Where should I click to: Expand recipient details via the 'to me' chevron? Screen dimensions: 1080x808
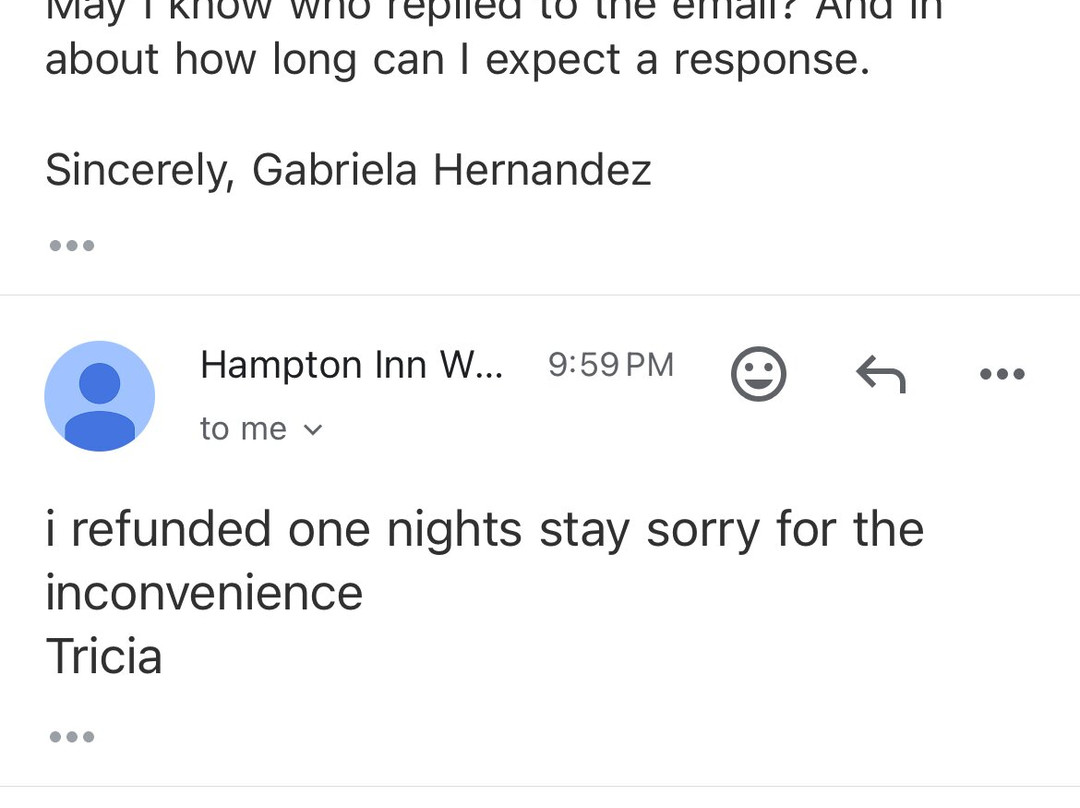click(313, 428)
